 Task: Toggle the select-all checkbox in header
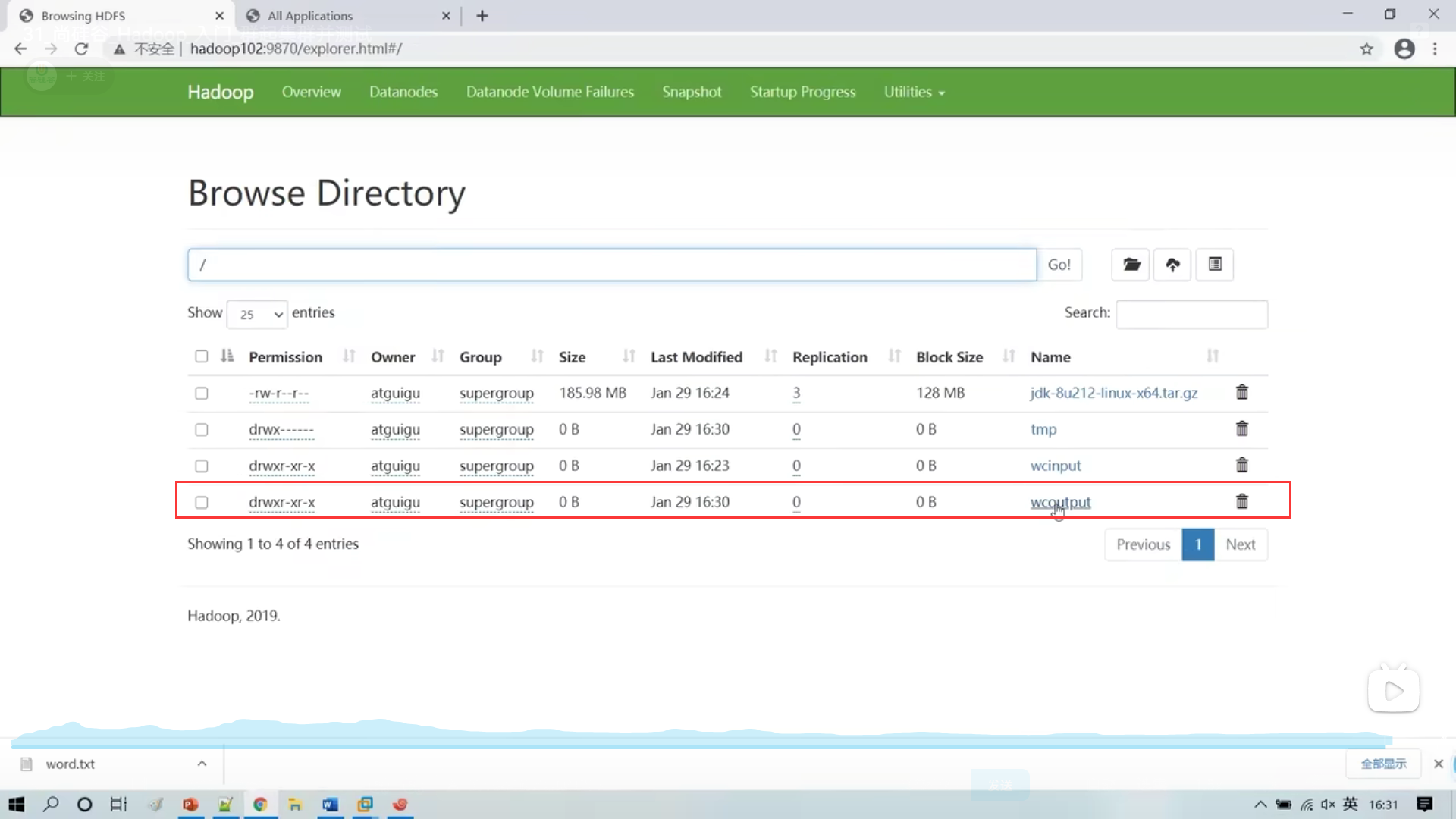(x=201, y=356)
